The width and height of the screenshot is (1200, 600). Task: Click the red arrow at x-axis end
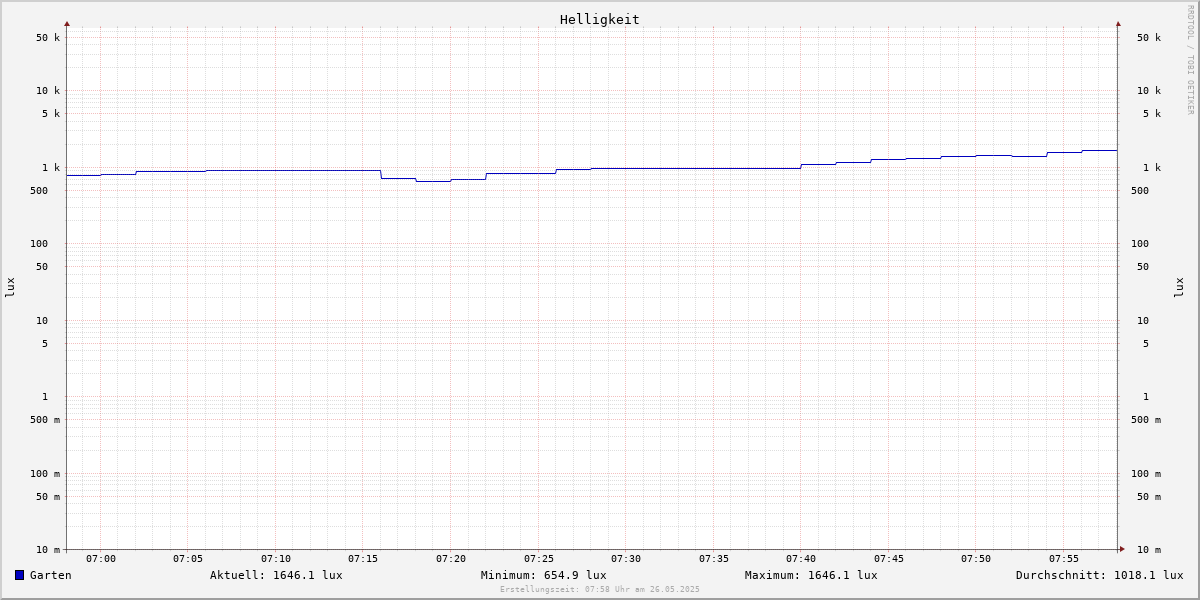pyautogui.click(x=1122, y=548)
